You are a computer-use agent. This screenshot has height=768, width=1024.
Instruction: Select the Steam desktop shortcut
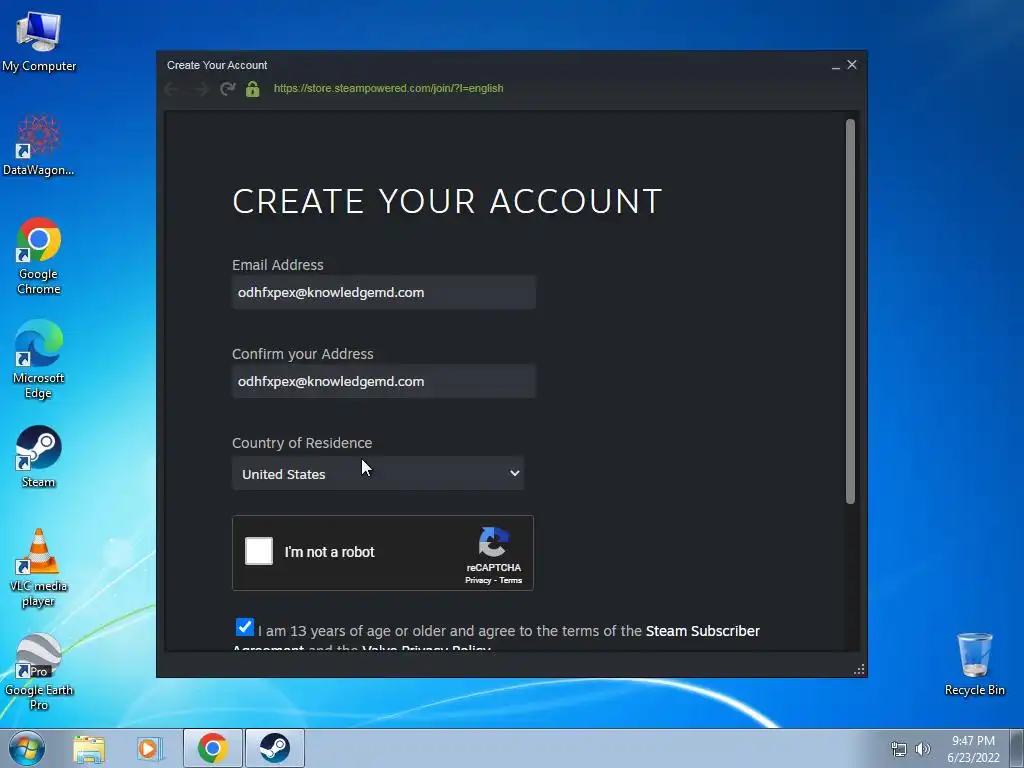pos(39,456)
